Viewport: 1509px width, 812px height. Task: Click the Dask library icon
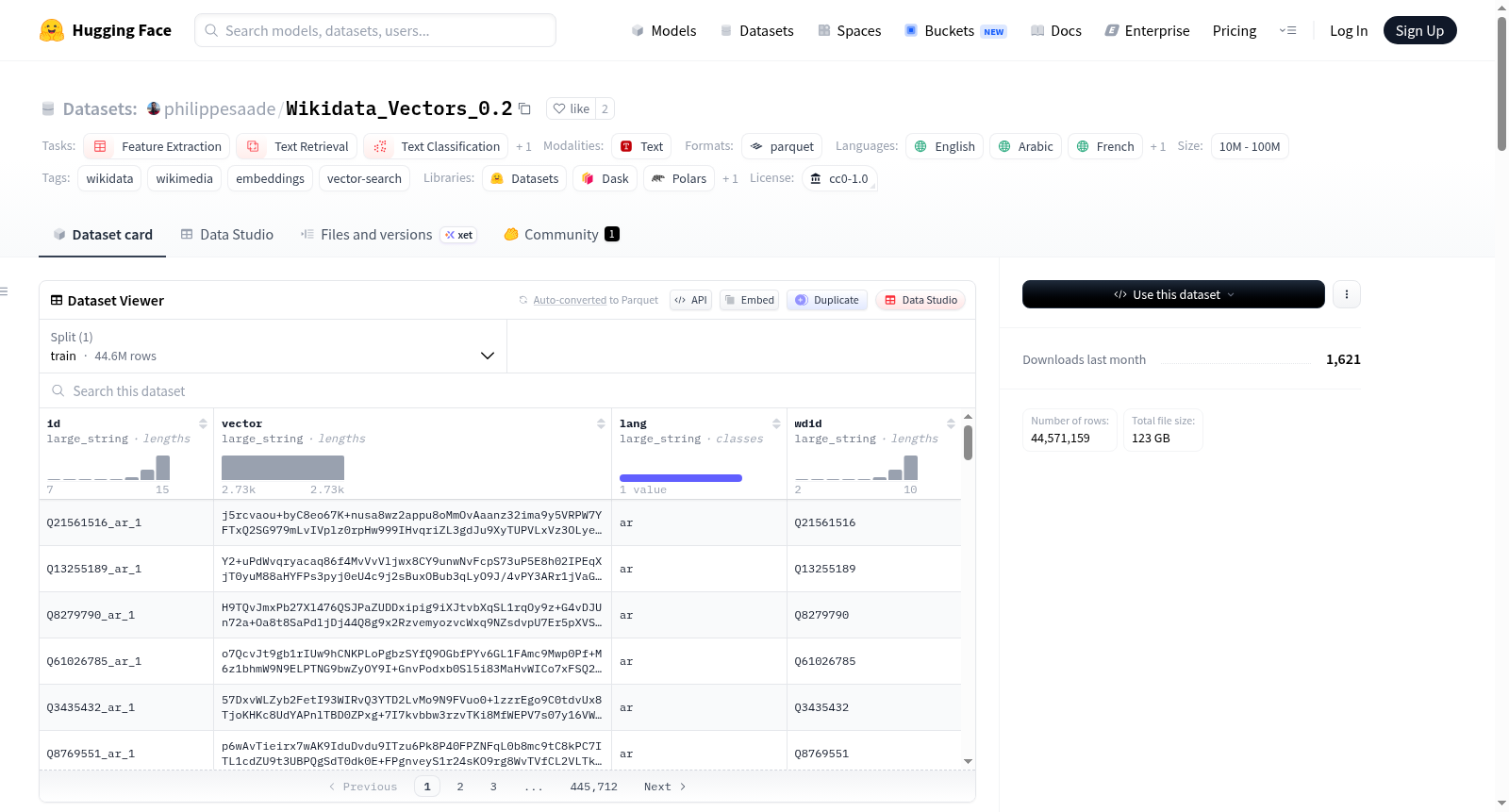click(x=588, y=178)
